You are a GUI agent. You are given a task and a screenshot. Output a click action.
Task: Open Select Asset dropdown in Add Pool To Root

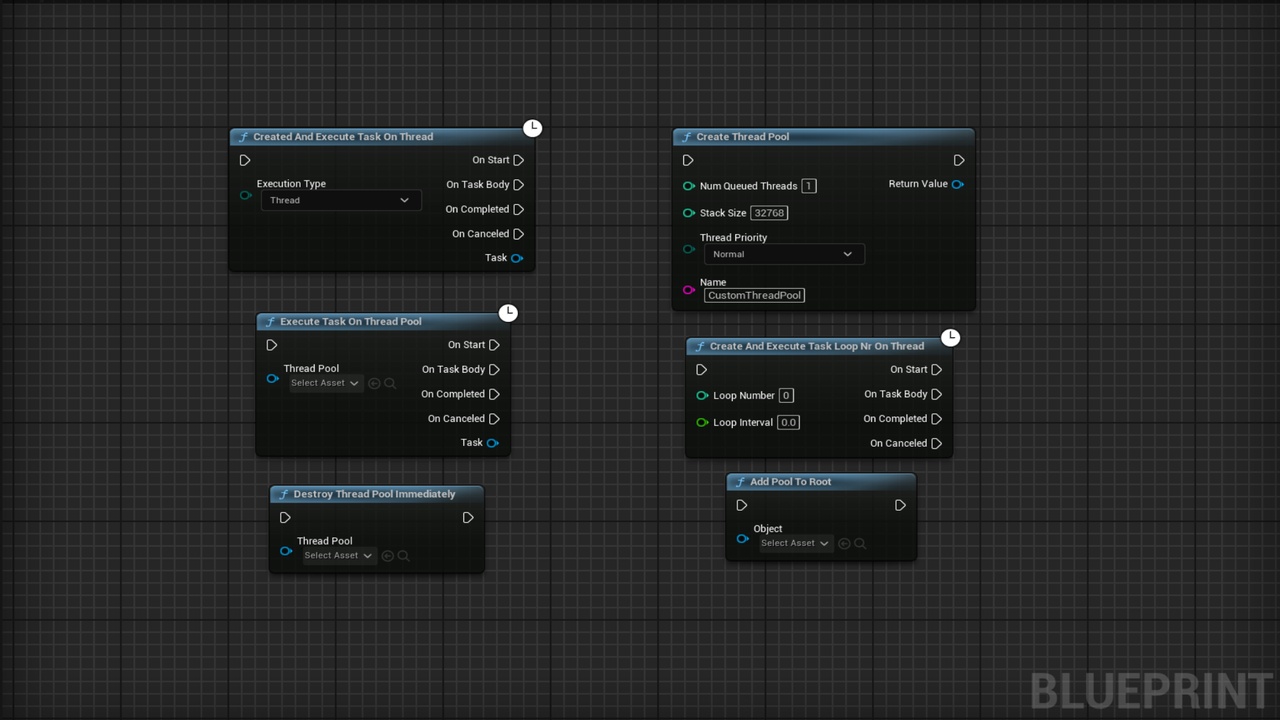pyautogui.click(x=795, y=543)
